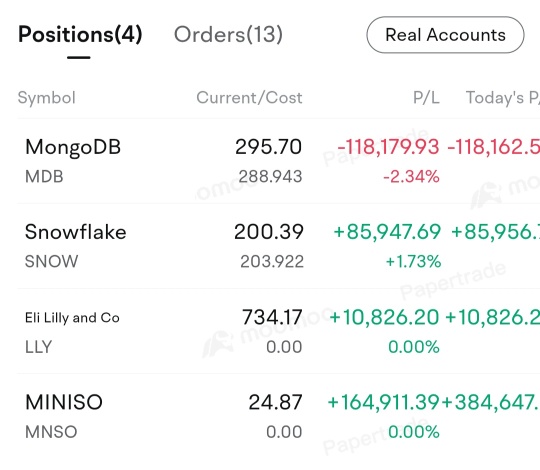The width and height of the screenshot is (540, 470).
Task: Select MongoDB current price 295.70
Action: click(x=269, y=147)
